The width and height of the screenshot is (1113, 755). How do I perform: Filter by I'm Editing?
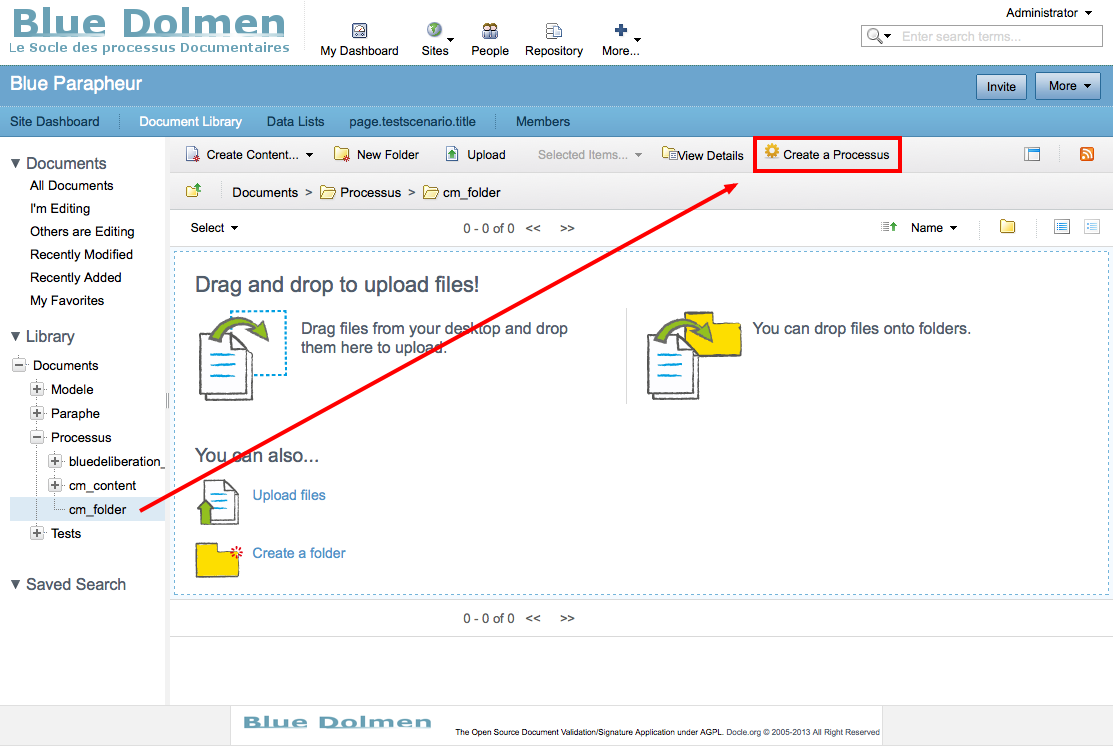tap(60, 209)
